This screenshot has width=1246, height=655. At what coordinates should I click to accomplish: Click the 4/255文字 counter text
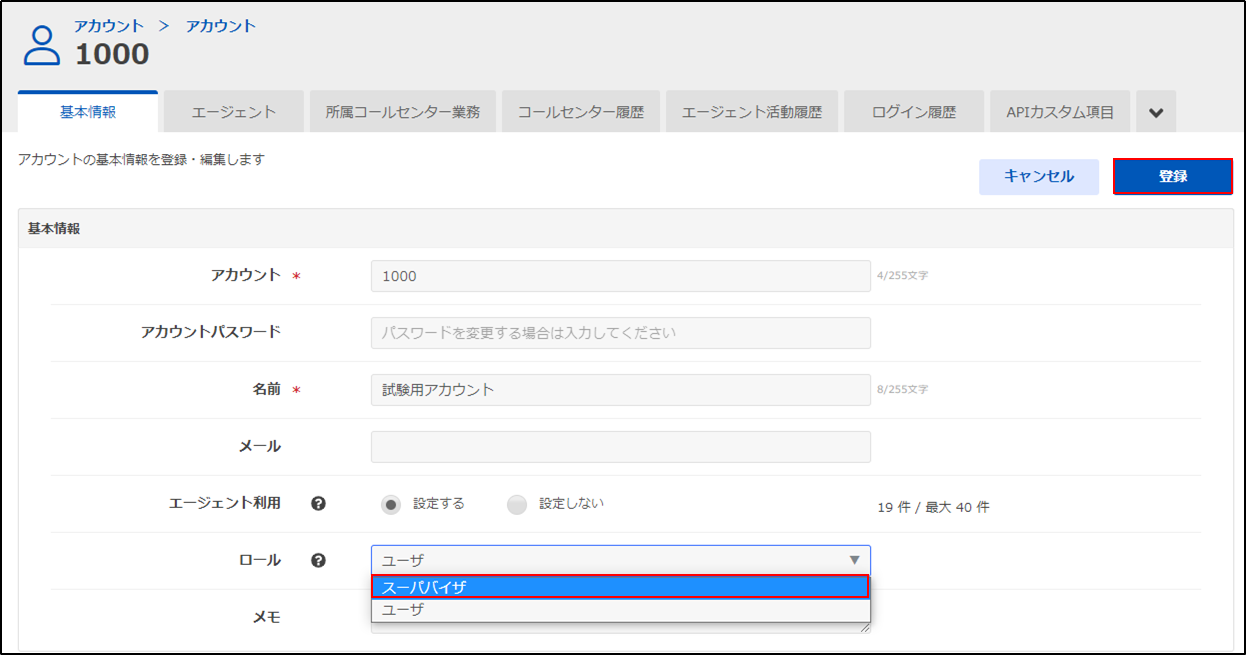coord(903,275)
